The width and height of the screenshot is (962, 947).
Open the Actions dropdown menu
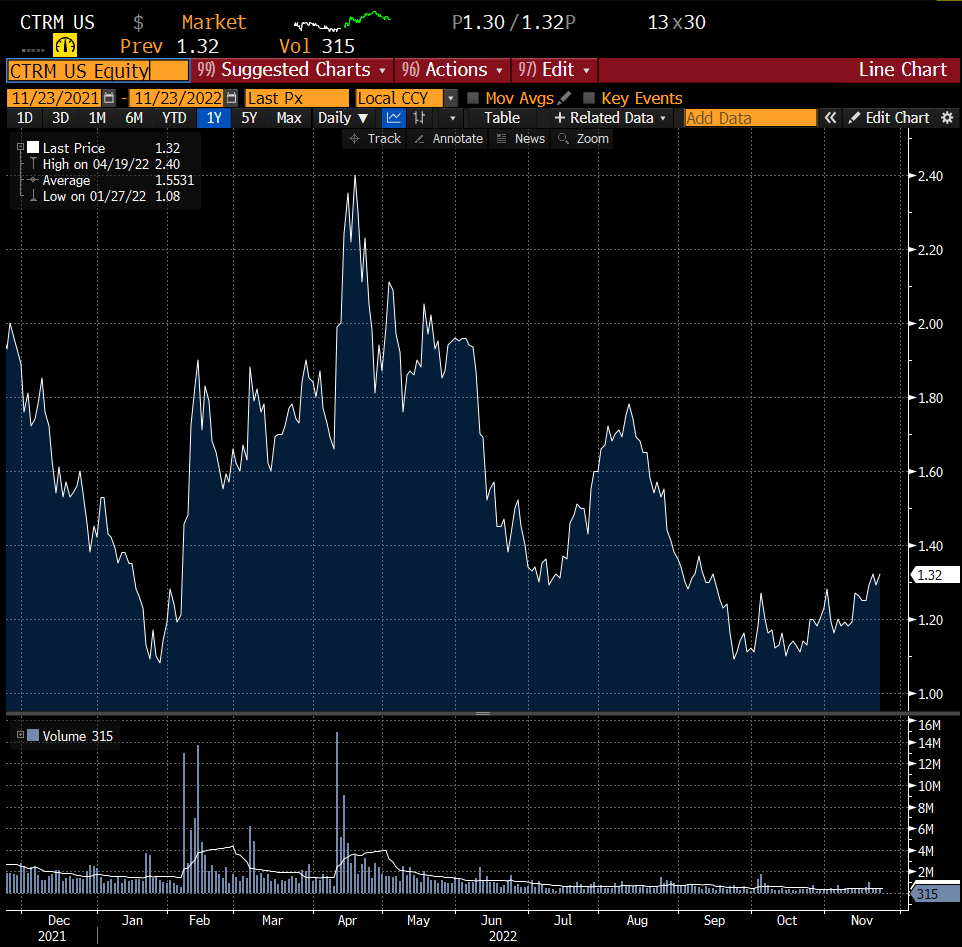click(452, 70)
